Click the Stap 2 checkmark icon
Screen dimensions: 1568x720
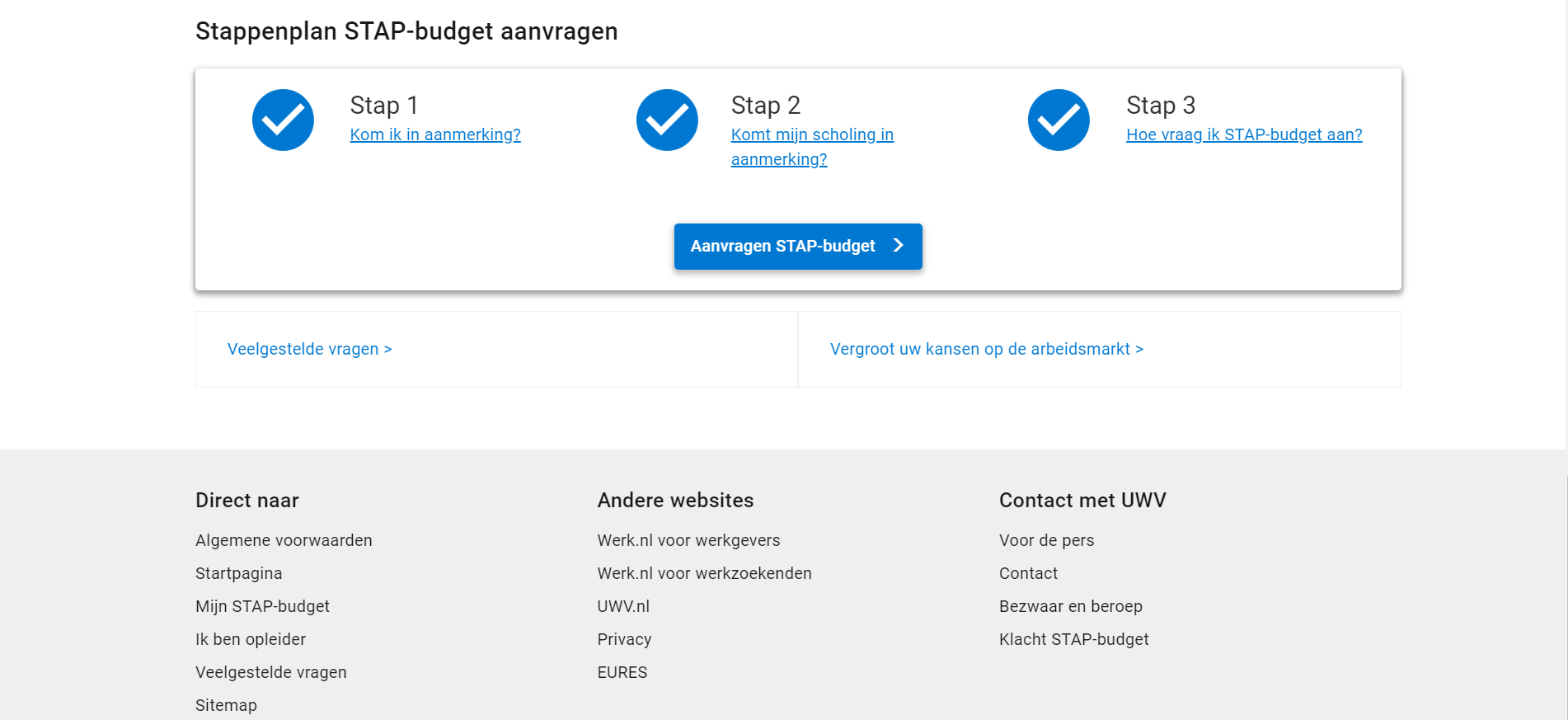point(667,120)
